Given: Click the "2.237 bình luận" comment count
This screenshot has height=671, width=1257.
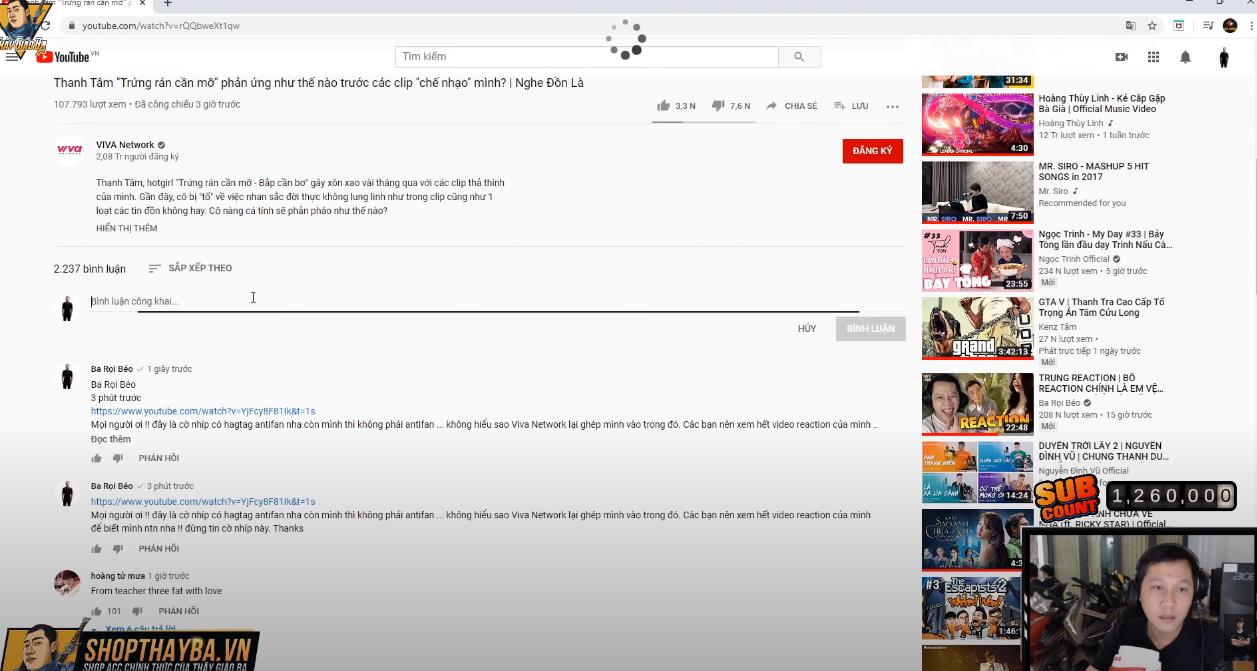Looking at the screenshot, I should pyautogui.click(x=90, y=269).
